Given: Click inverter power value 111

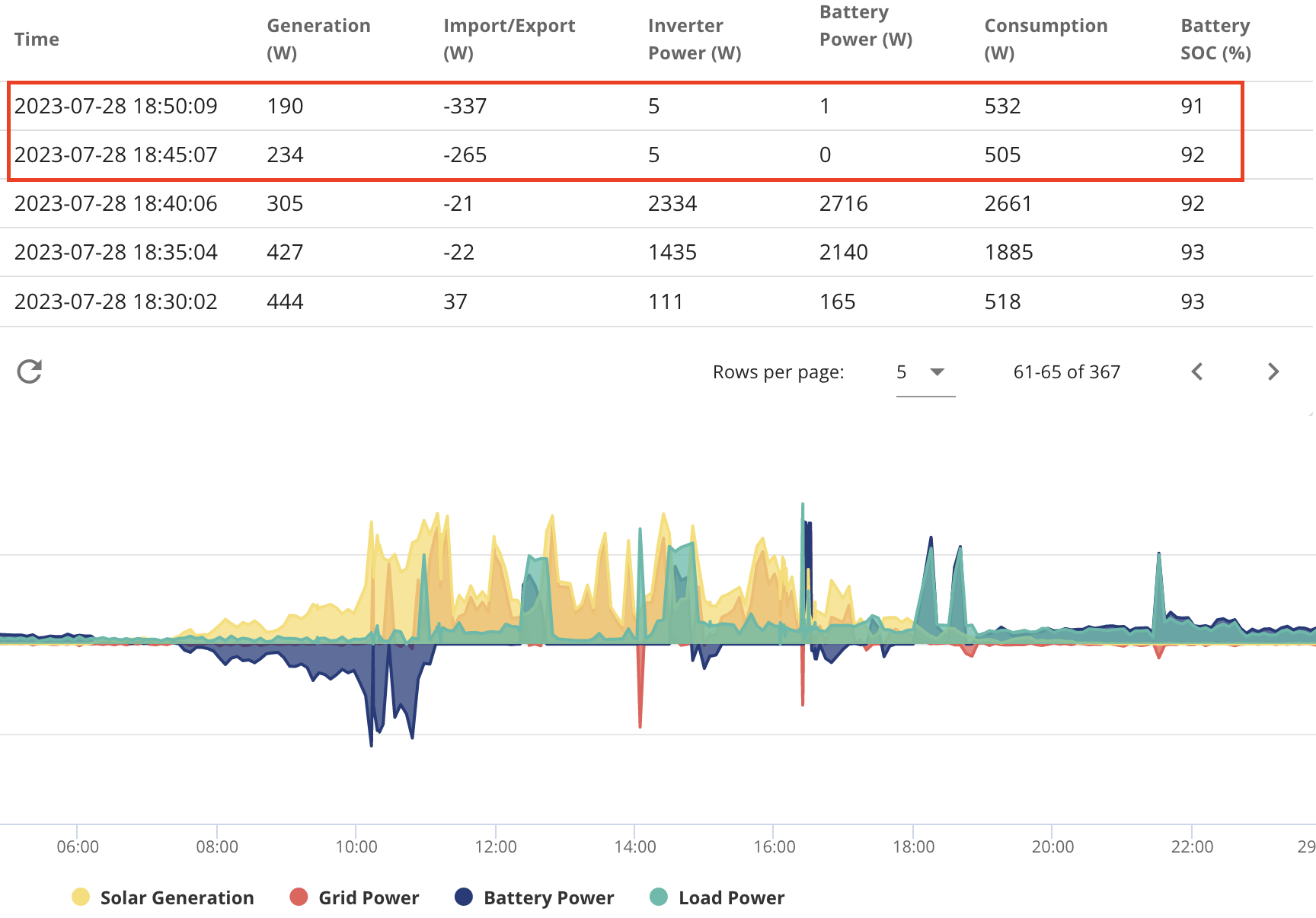Looking at the screenshot, I should pyautogui.click(x=666, y=301).
